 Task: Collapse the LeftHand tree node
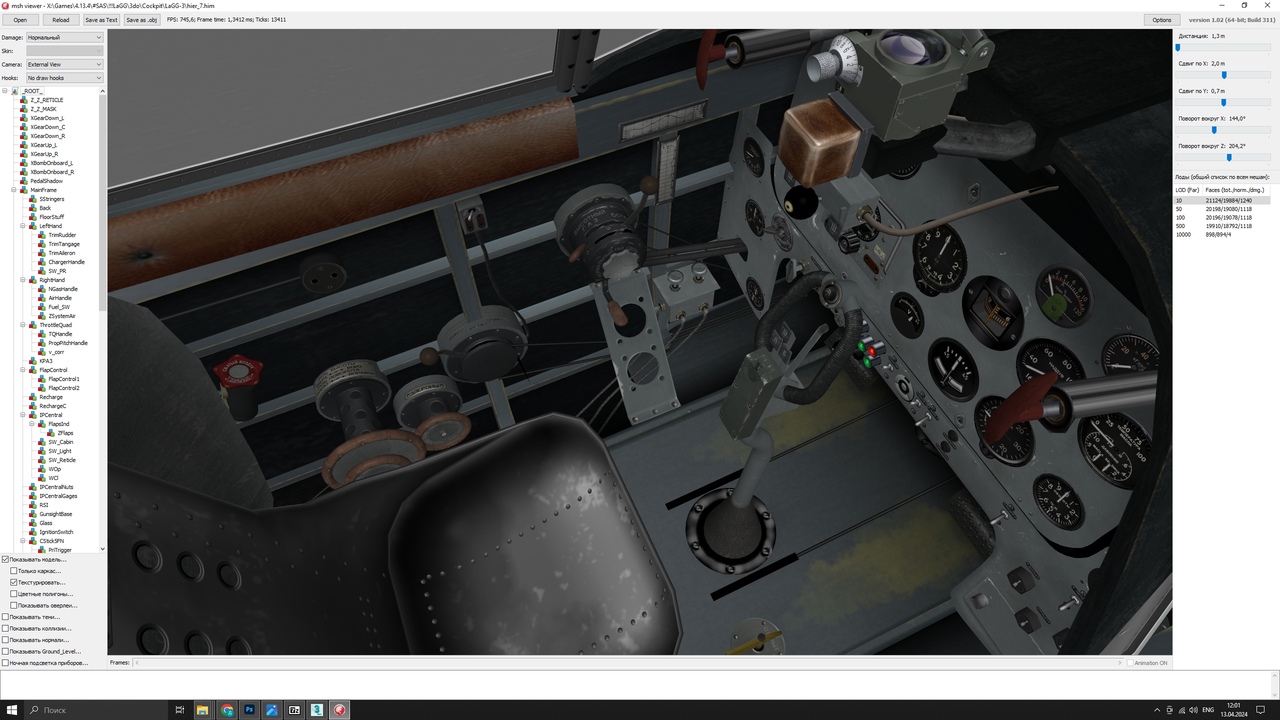click(23, 226)
